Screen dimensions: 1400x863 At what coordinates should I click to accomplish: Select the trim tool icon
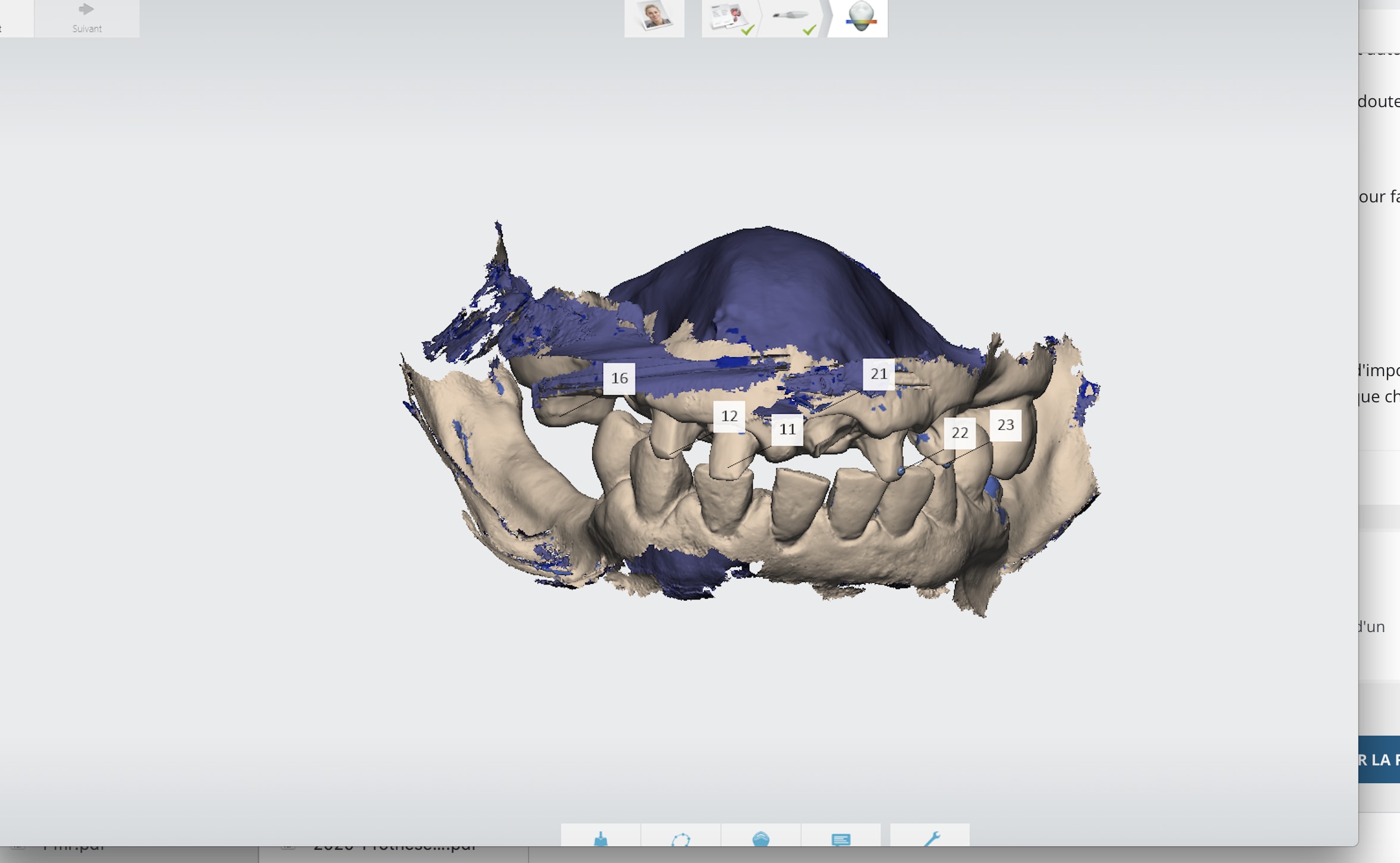[601, 838]
